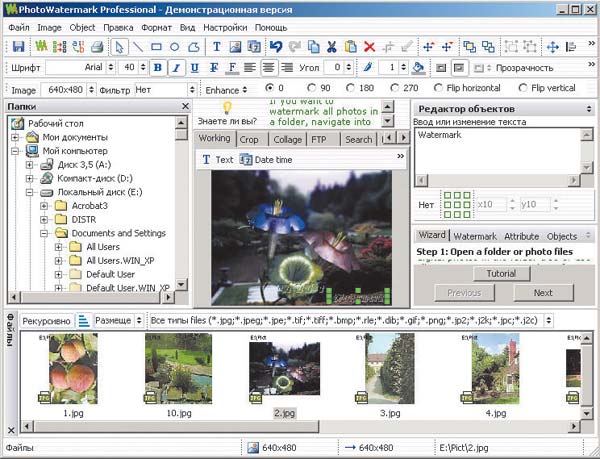Open the file types filter dropdown
Viewport: 600px width, 459px height.
point(549,320)
